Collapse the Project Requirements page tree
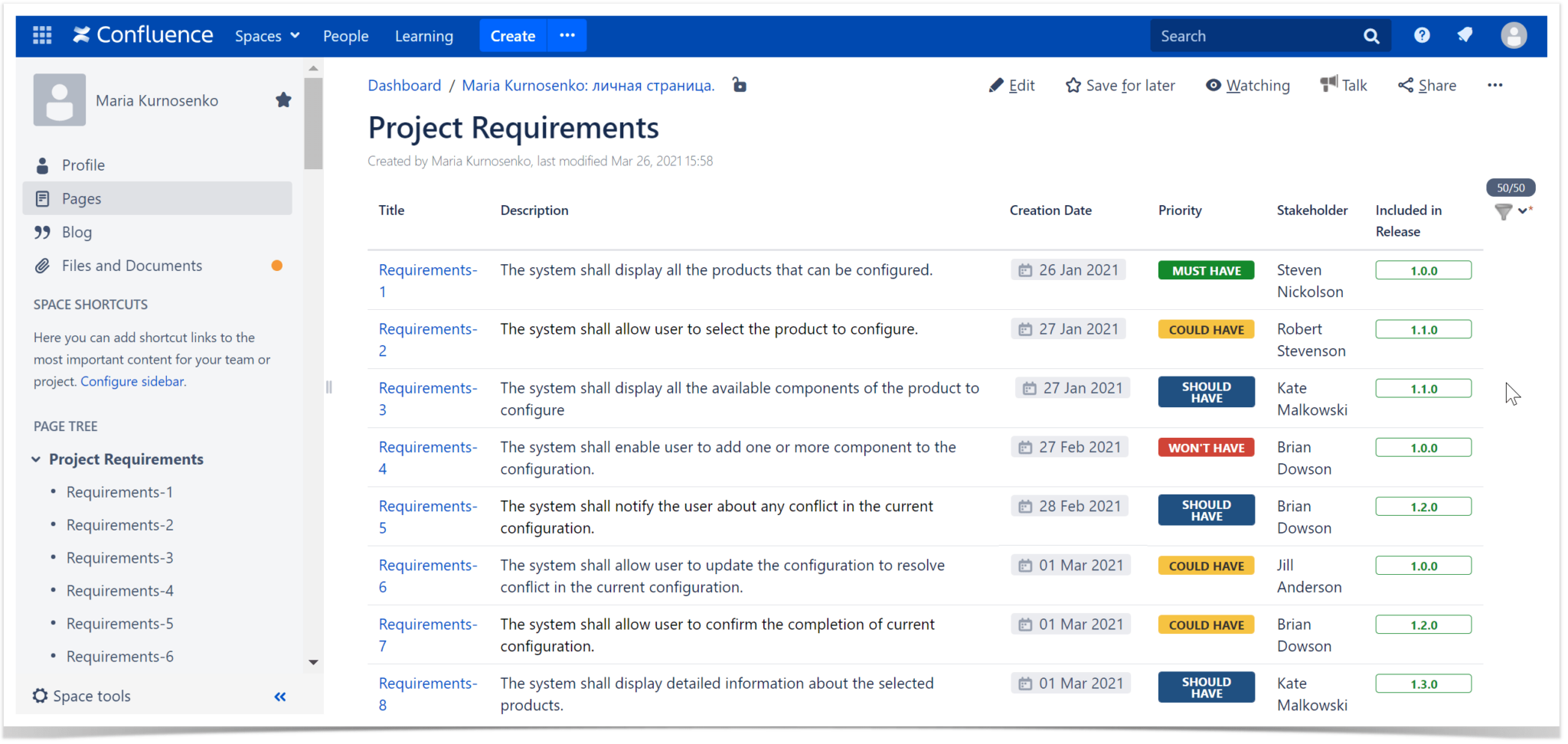Viewport: 1568px width, 744px height. pyautogui.click(x=36, y=459)
